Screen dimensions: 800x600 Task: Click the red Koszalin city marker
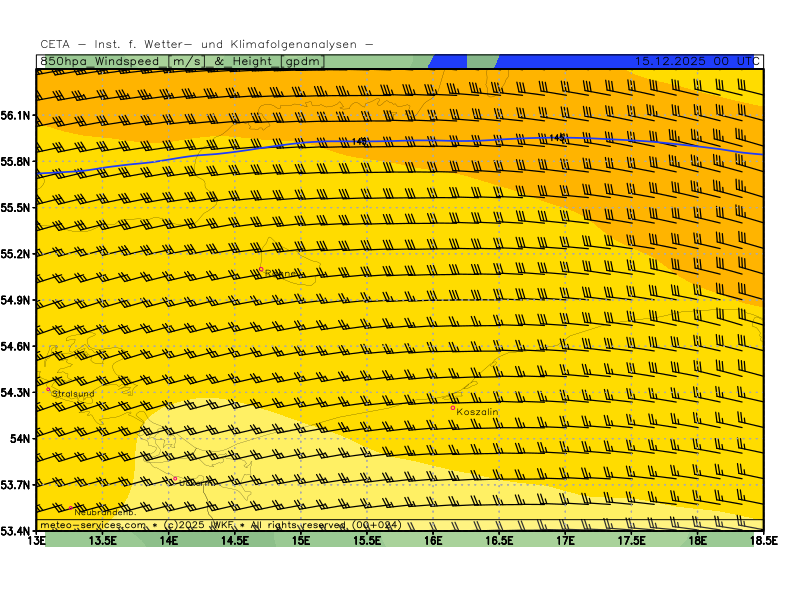(x=453, y=407)
